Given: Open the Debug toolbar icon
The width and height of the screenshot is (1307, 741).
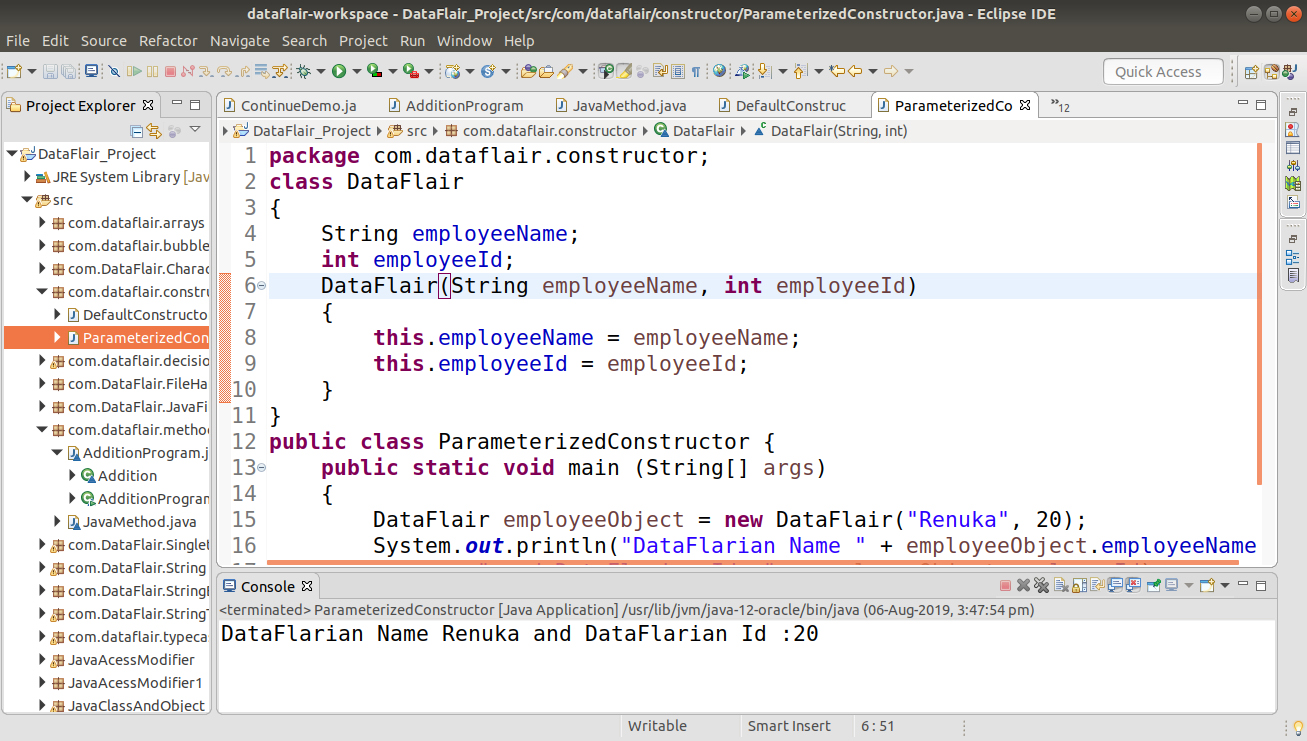Looking at the screenshot, I should pos(304,70).
